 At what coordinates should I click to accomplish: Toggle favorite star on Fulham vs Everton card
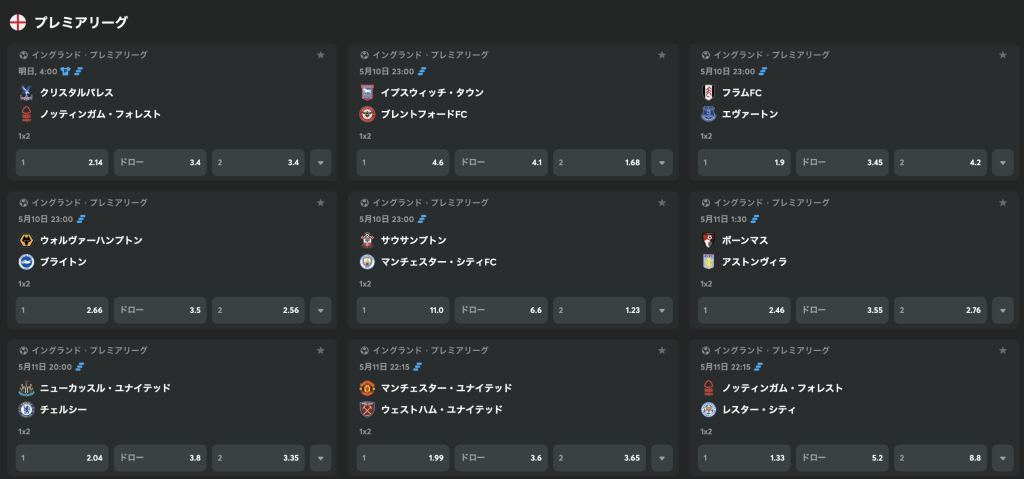coord(1003,56)
